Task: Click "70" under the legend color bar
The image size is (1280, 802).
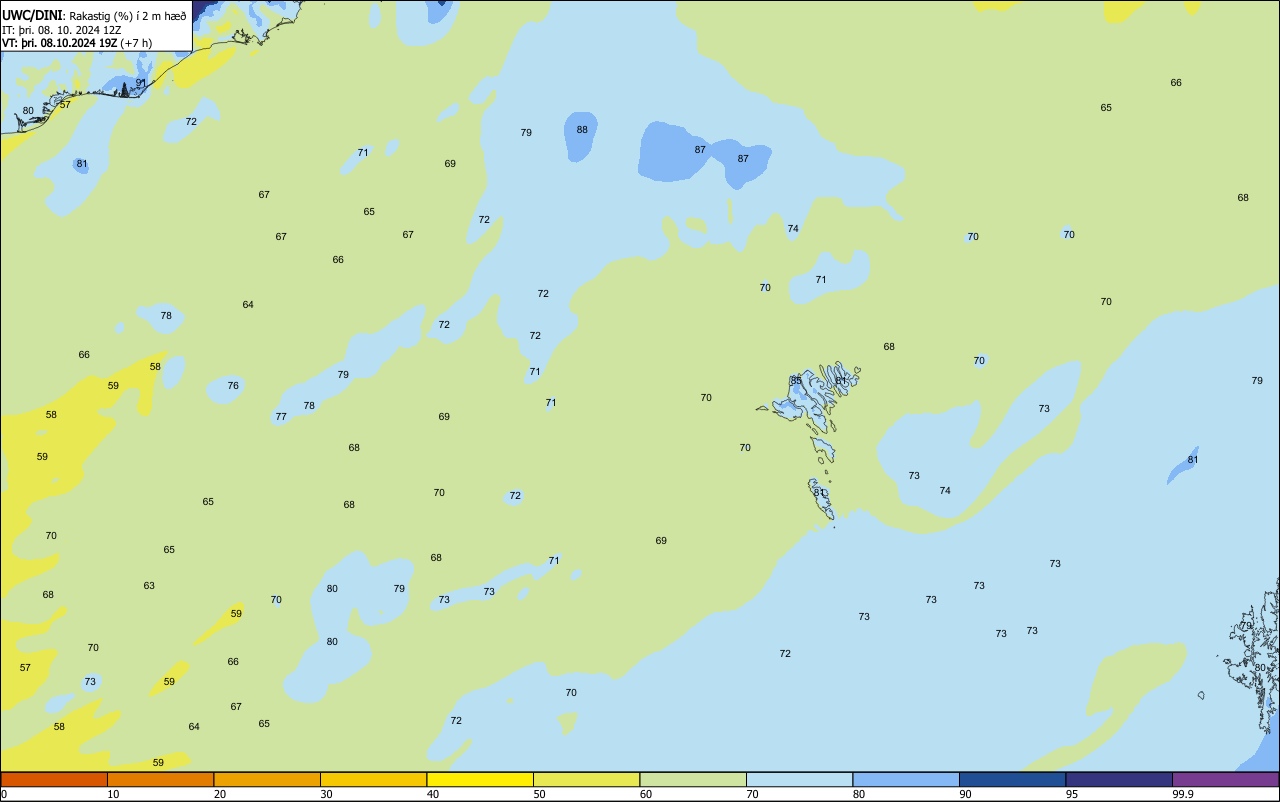Action: [752, 794]
